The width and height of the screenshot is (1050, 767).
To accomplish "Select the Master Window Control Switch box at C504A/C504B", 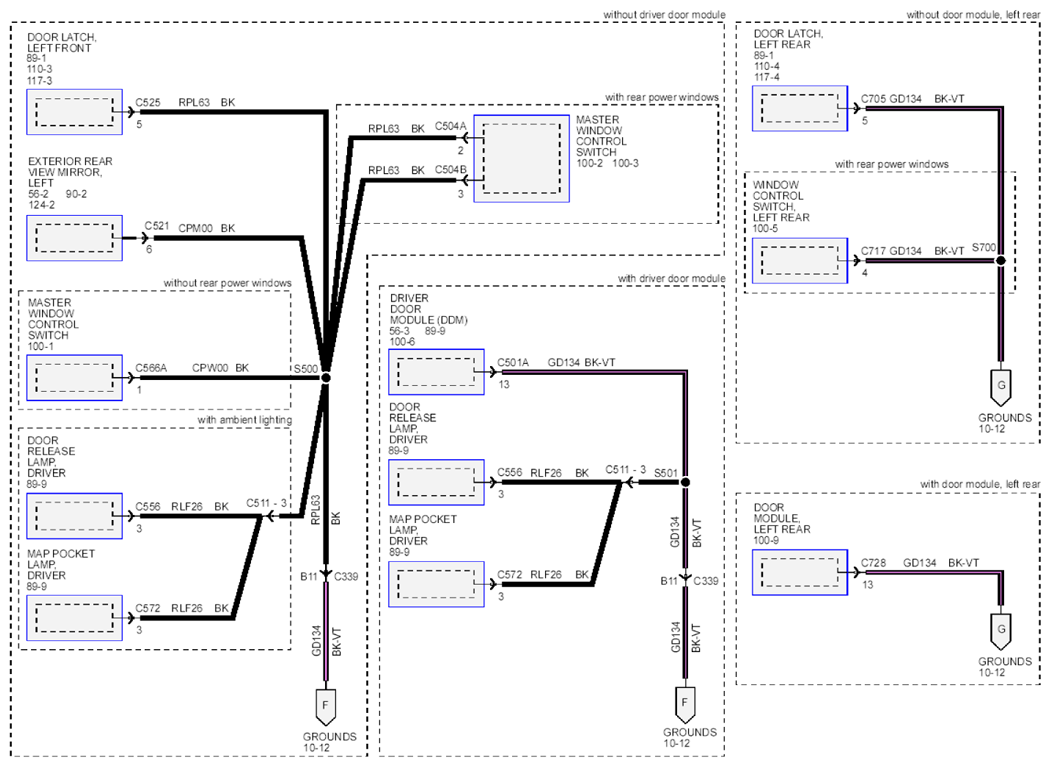I will pos(522,159).
